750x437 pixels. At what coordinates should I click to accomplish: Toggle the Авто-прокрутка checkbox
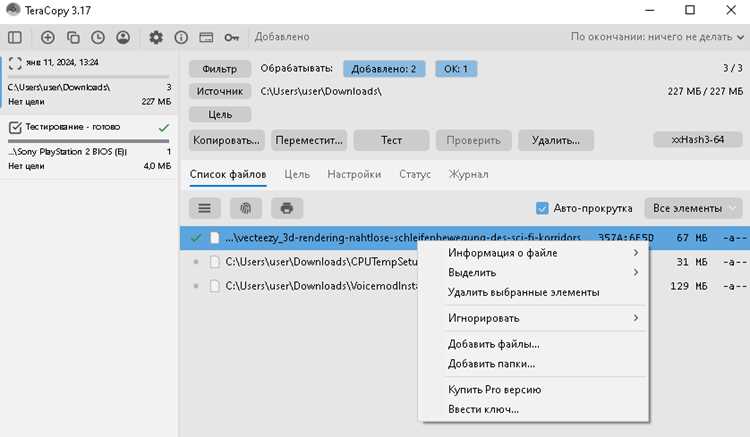542,208
